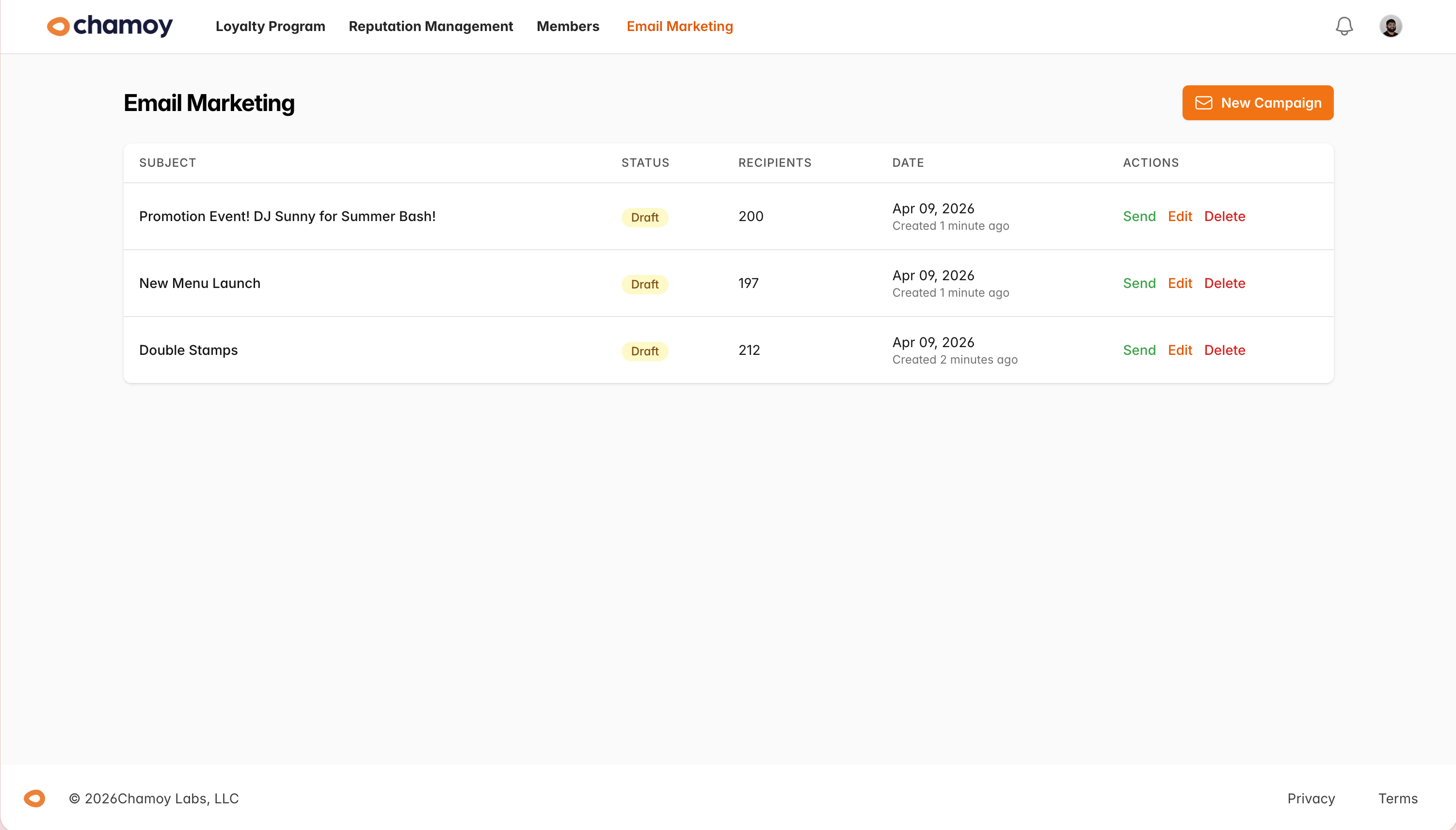Edit the Promotion Event campaign
Screen dimensions: 1456x830
(1180, 216)
